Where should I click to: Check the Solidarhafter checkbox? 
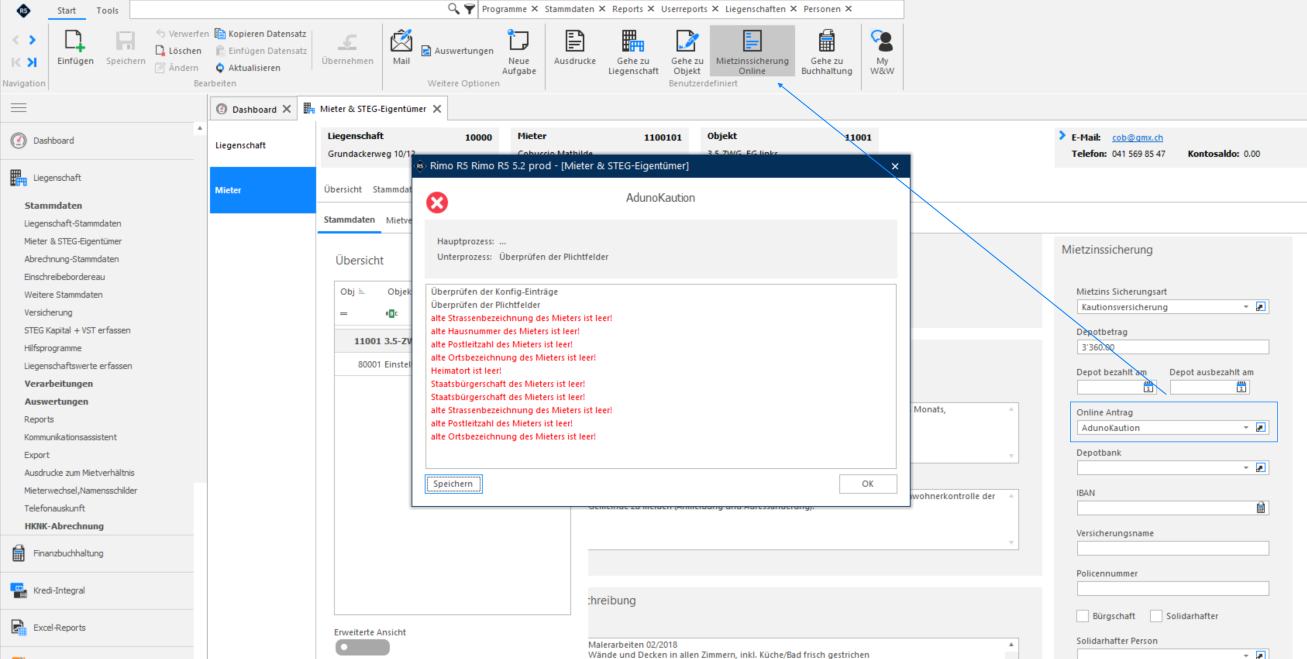click(1156, 616)
